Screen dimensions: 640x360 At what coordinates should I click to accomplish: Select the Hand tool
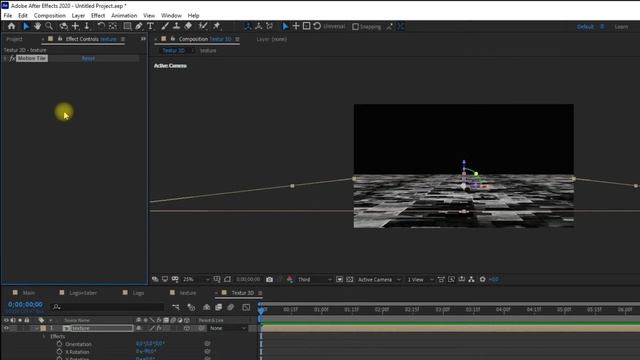click(37, 26)
